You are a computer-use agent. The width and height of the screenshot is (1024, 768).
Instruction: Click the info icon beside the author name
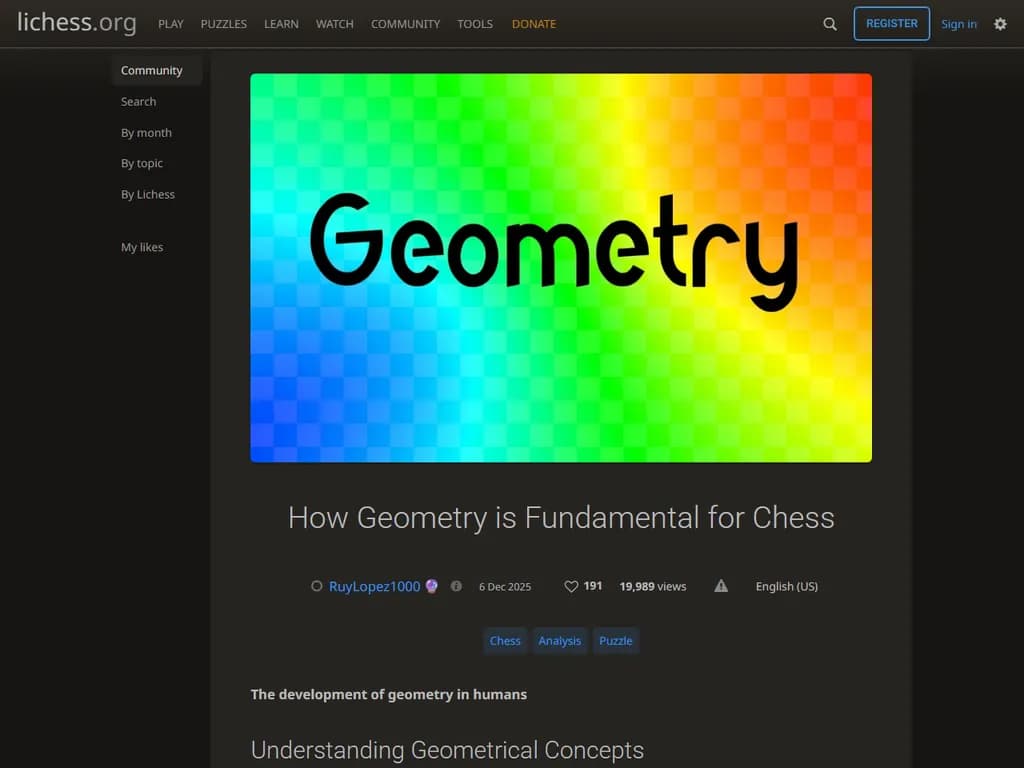click(456, 586)
